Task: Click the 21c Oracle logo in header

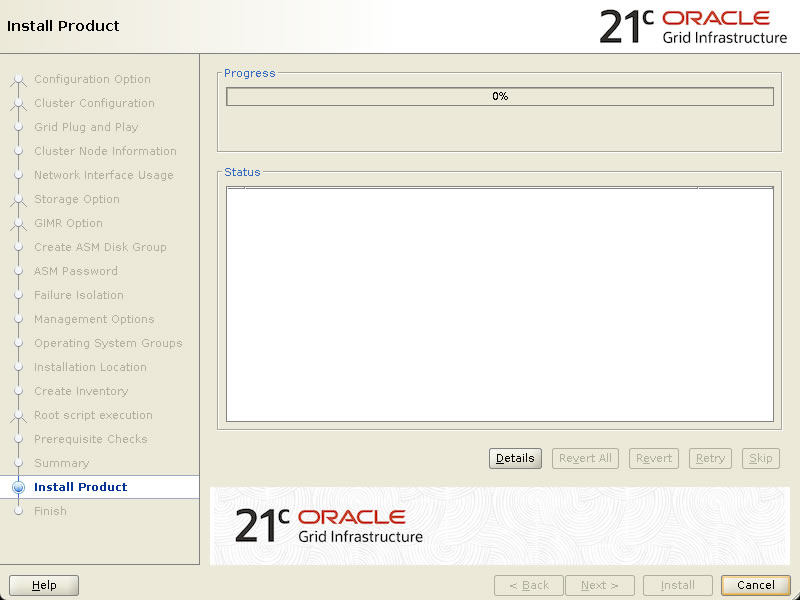Action: [x=693, y=27]
